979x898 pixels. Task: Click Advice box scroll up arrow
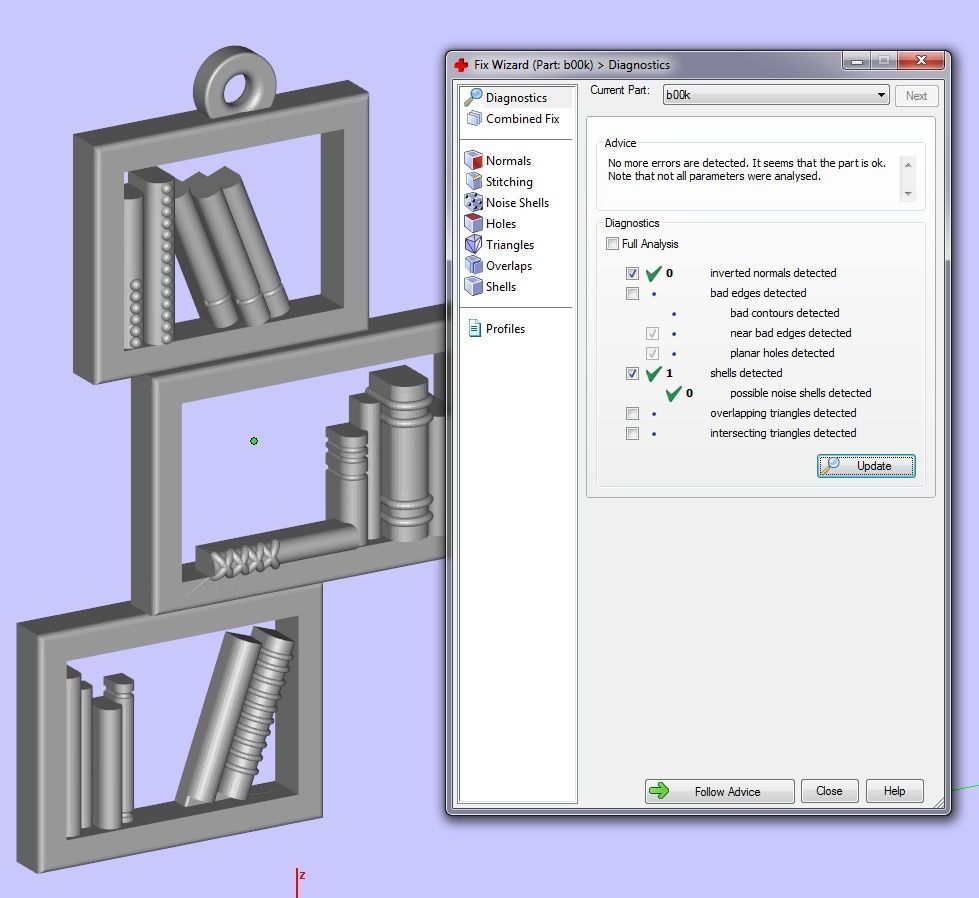(x=908, y=164)
